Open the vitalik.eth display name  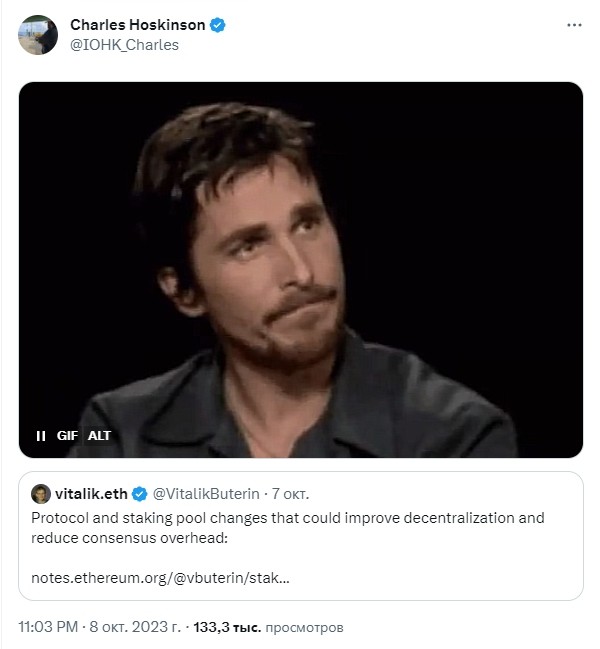(91, 494)
